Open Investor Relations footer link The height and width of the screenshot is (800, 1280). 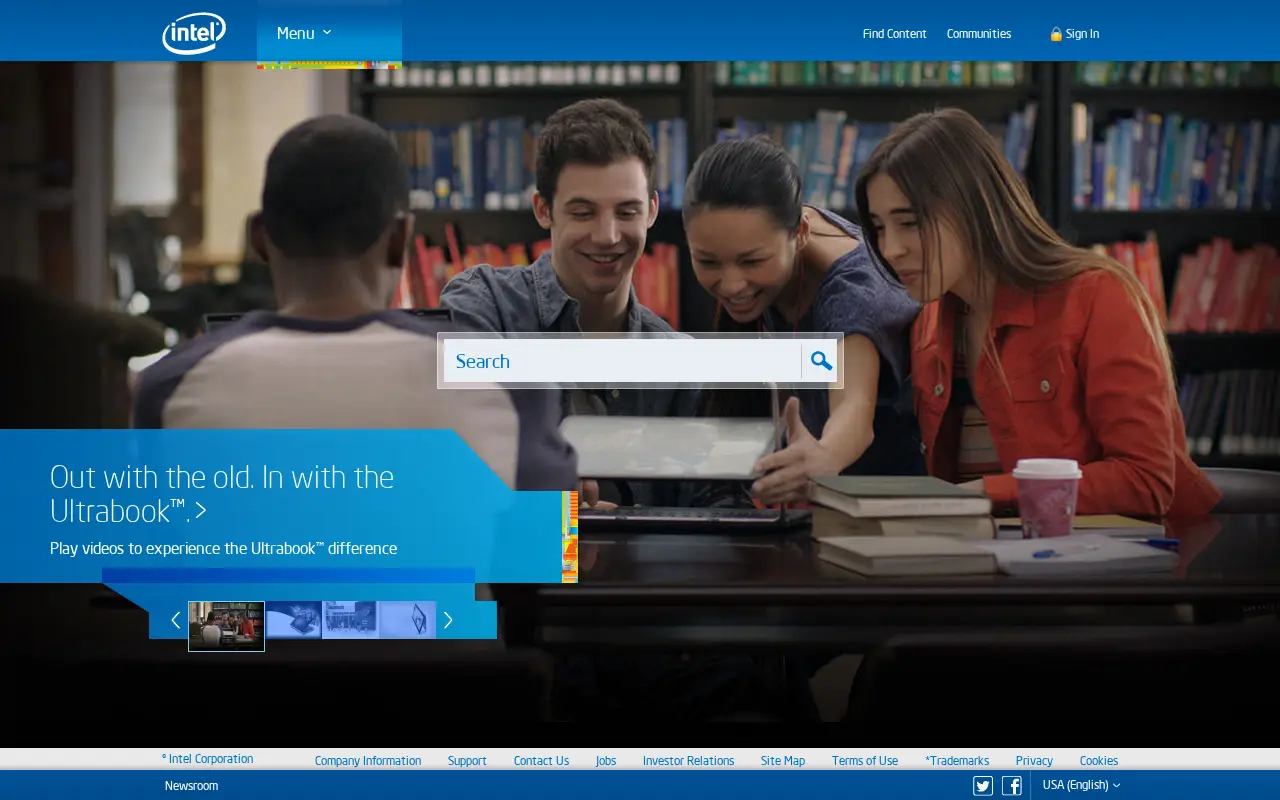pos(688,761)
